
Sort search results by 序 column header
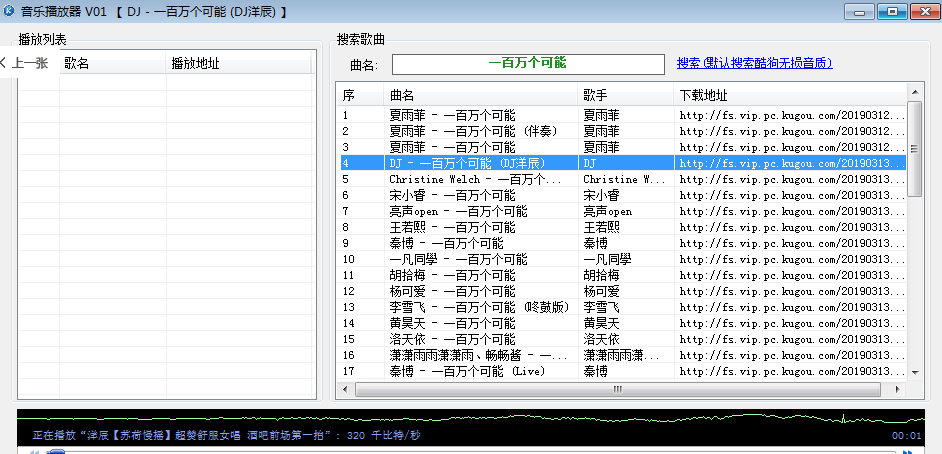coord(360,95)
